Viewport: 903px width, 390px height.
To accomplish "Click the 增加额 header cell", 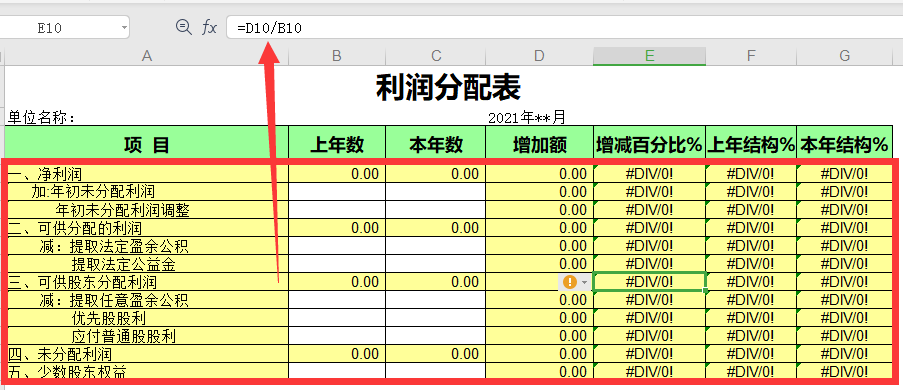I will tap(540, 145).
